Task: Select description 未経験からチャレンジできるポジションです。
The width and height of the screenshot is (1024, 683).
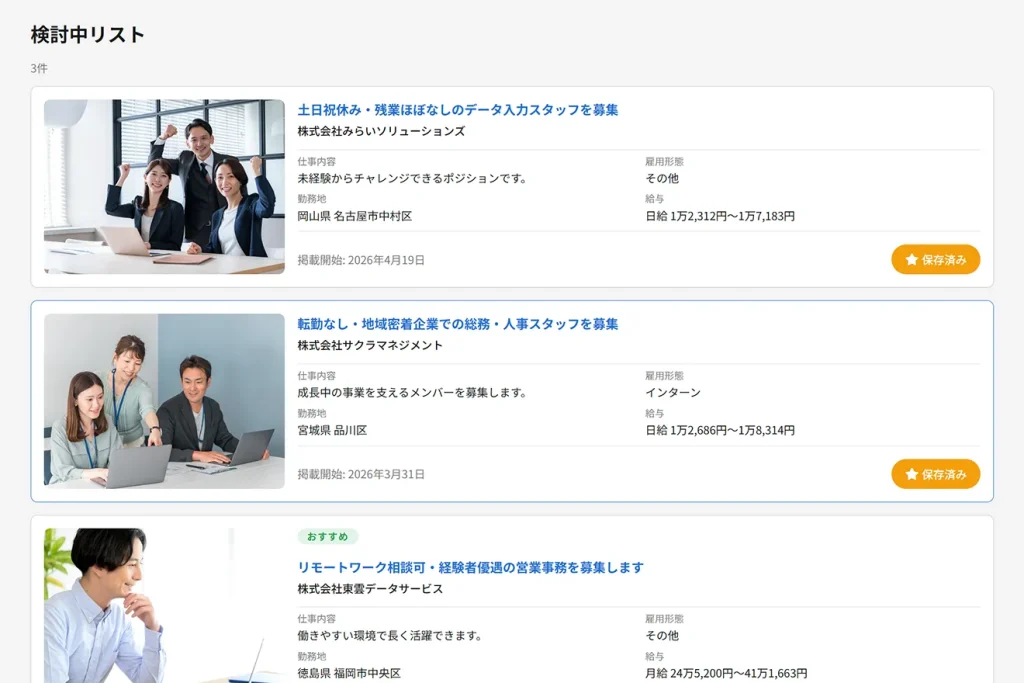Action: point(414,178)
